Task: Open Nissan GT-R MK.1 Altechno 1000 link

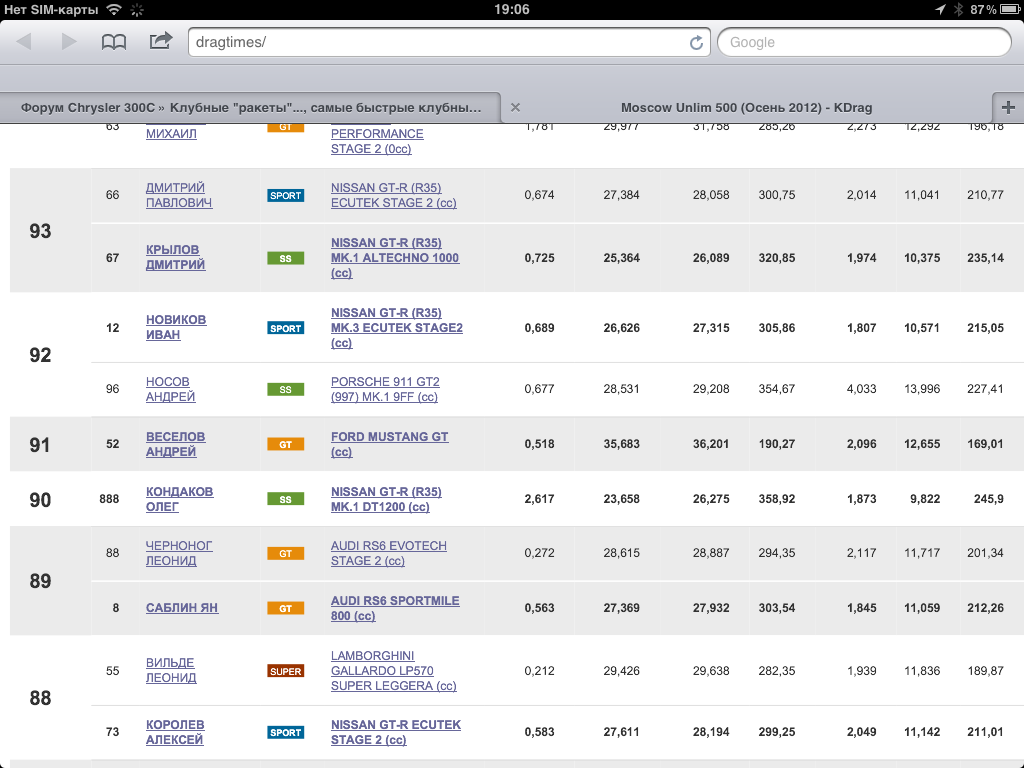Action: click(395, 257)
